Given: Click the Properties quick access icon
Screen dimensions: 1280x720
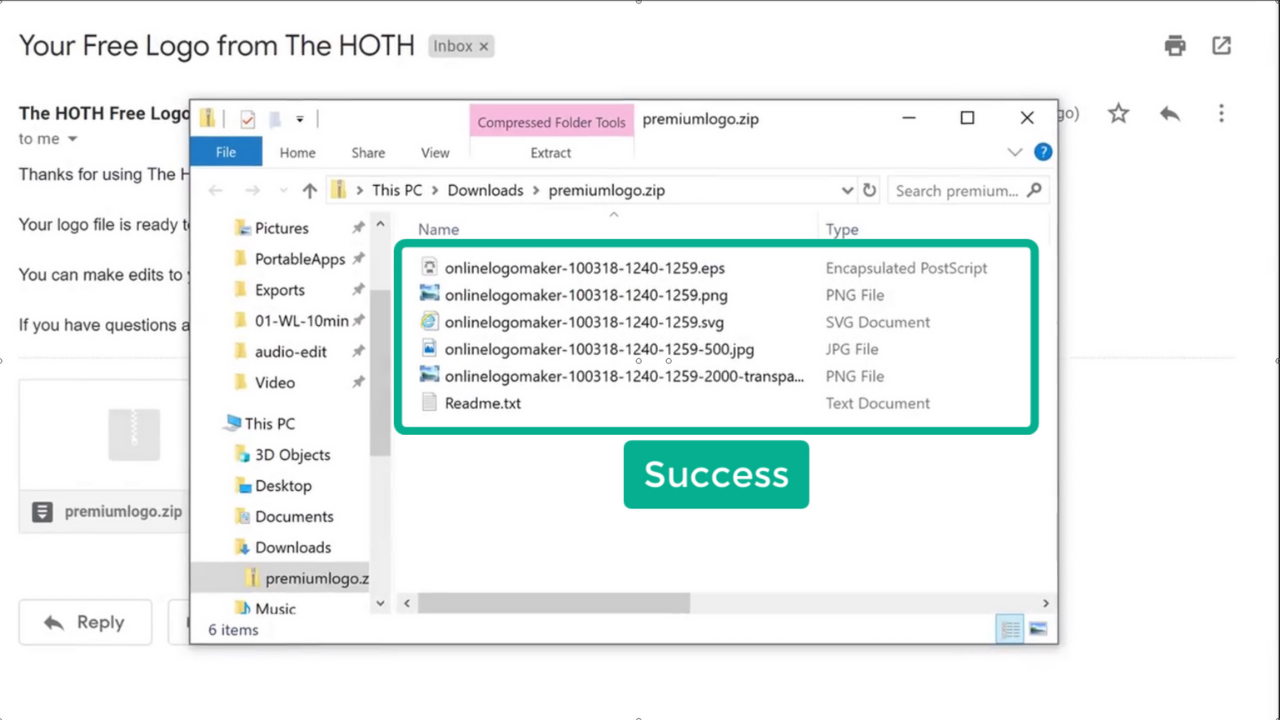Looking at the screenshot, I should pyautogui.click(x=247, y=120).
